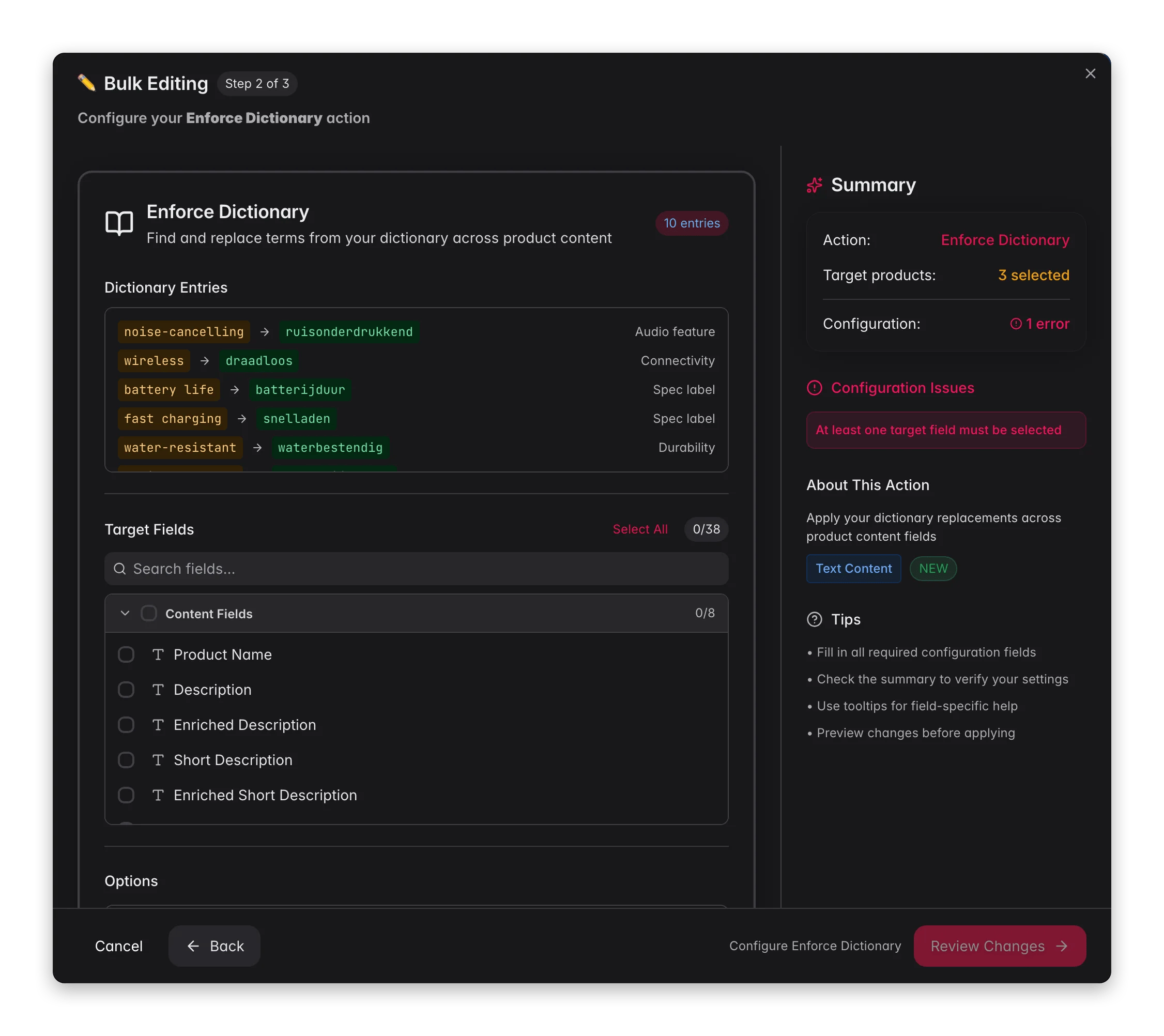Click the arrow after wireless term

point(205,360)
